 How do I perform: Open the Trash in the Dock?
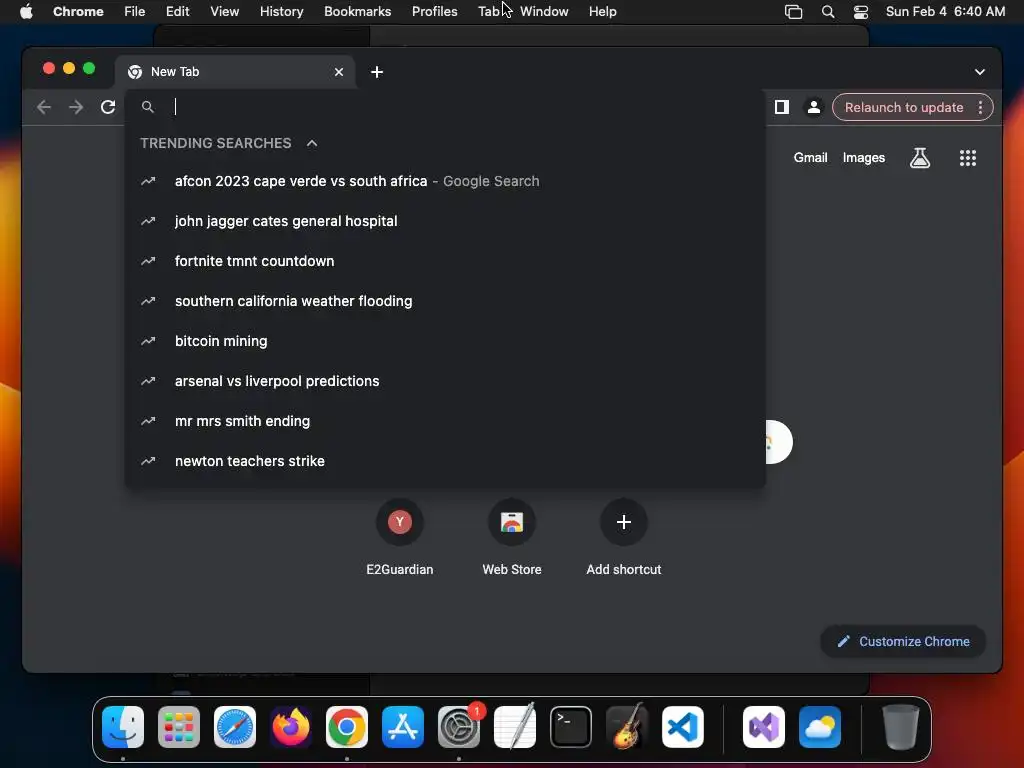coord(901,727)
